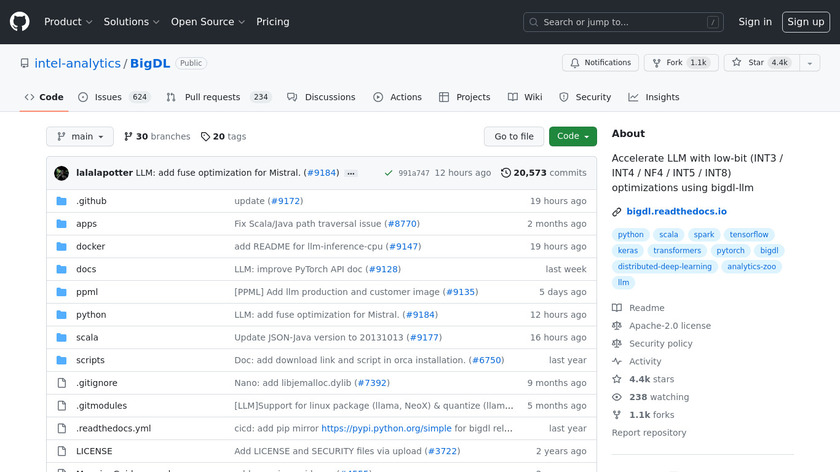Click the LICENSE file icon

click(62, 451)
